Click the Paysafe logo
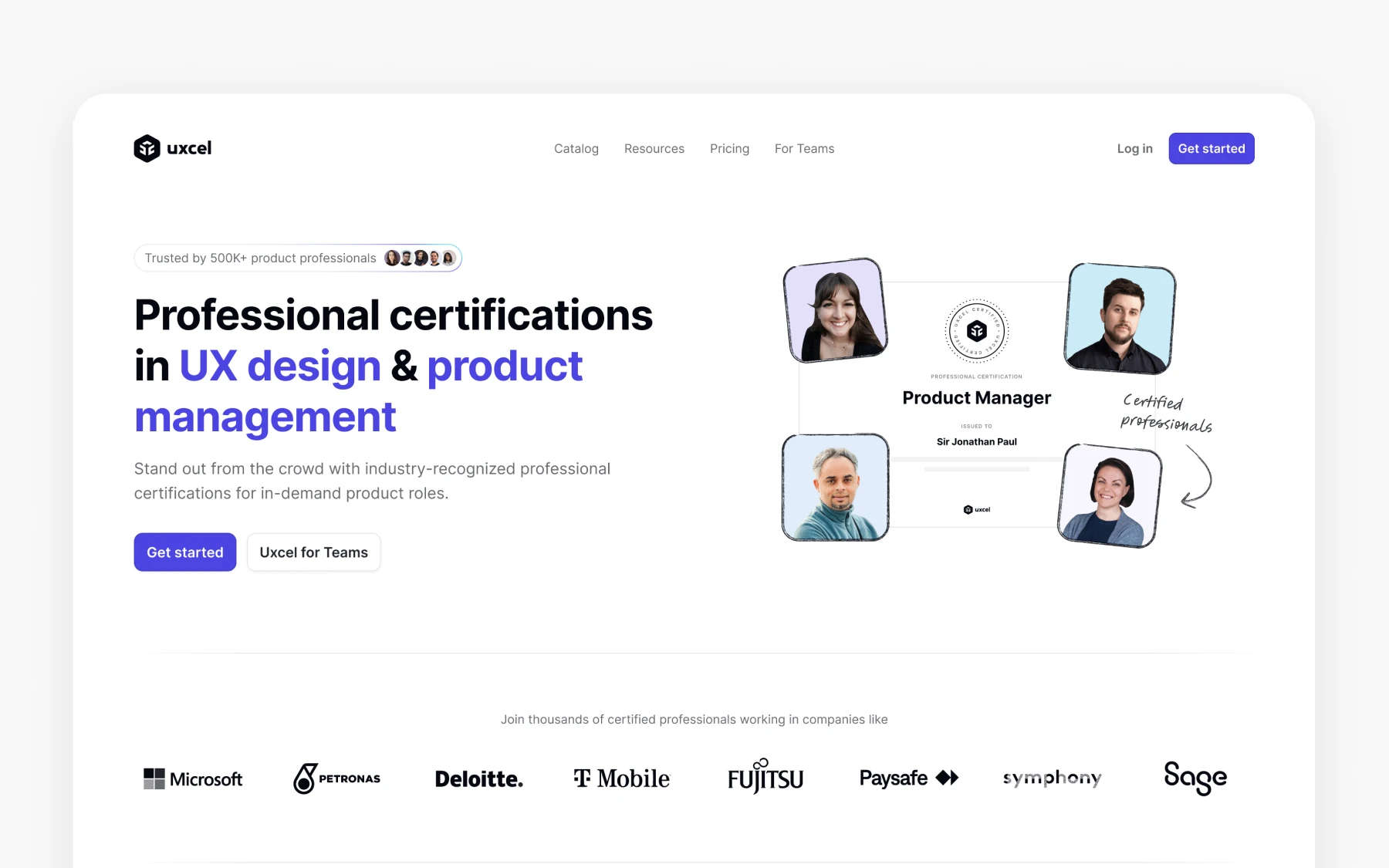This screenshot has width=1389, height=868. (x=909, y=778)
